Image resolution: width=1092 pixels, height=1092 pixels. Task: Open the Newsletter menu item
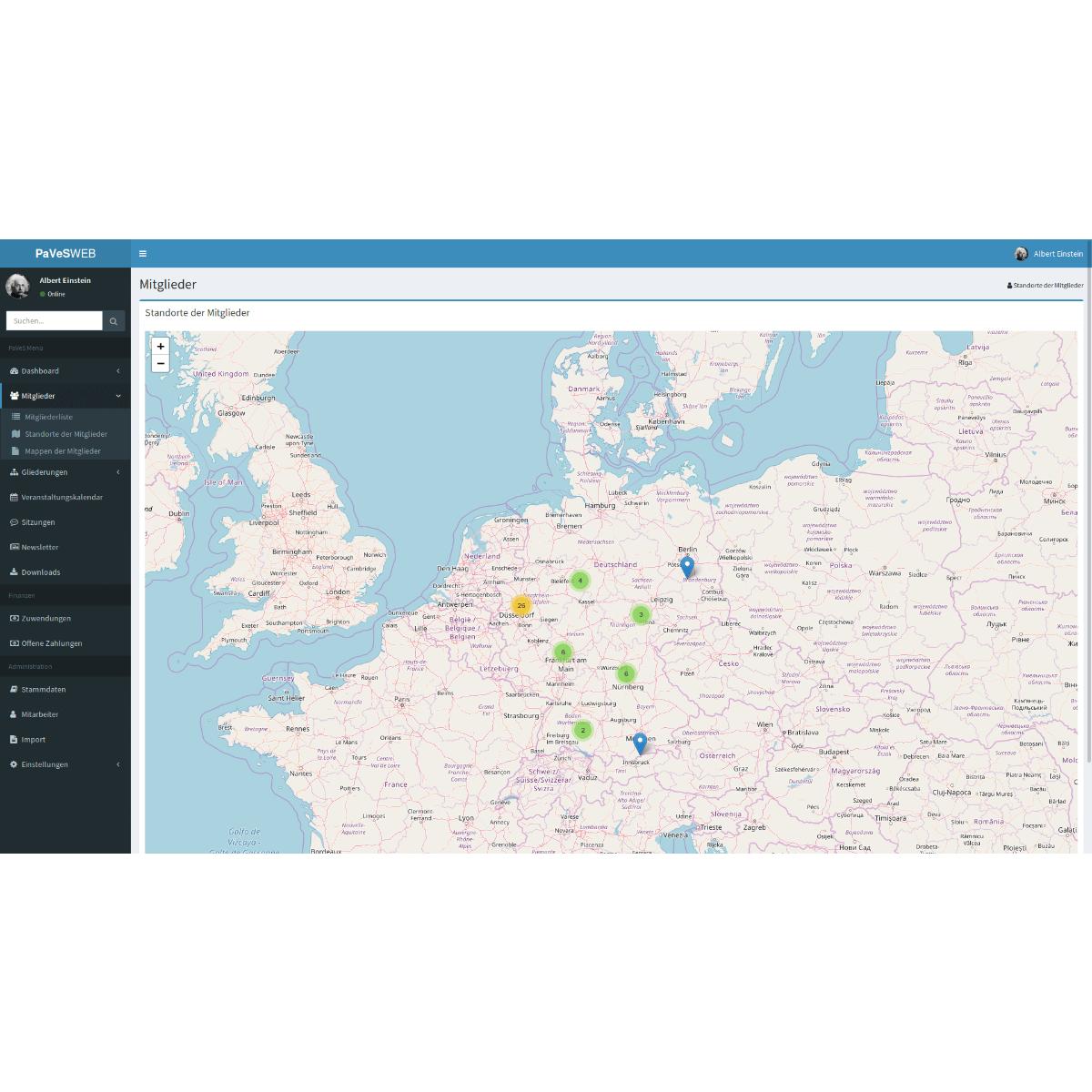(66, 547)
